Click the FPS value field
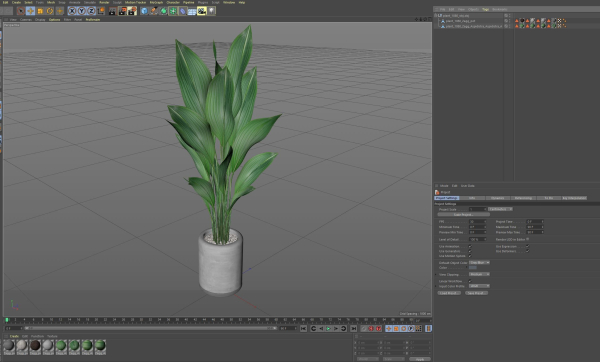 (x=478, y=222)
